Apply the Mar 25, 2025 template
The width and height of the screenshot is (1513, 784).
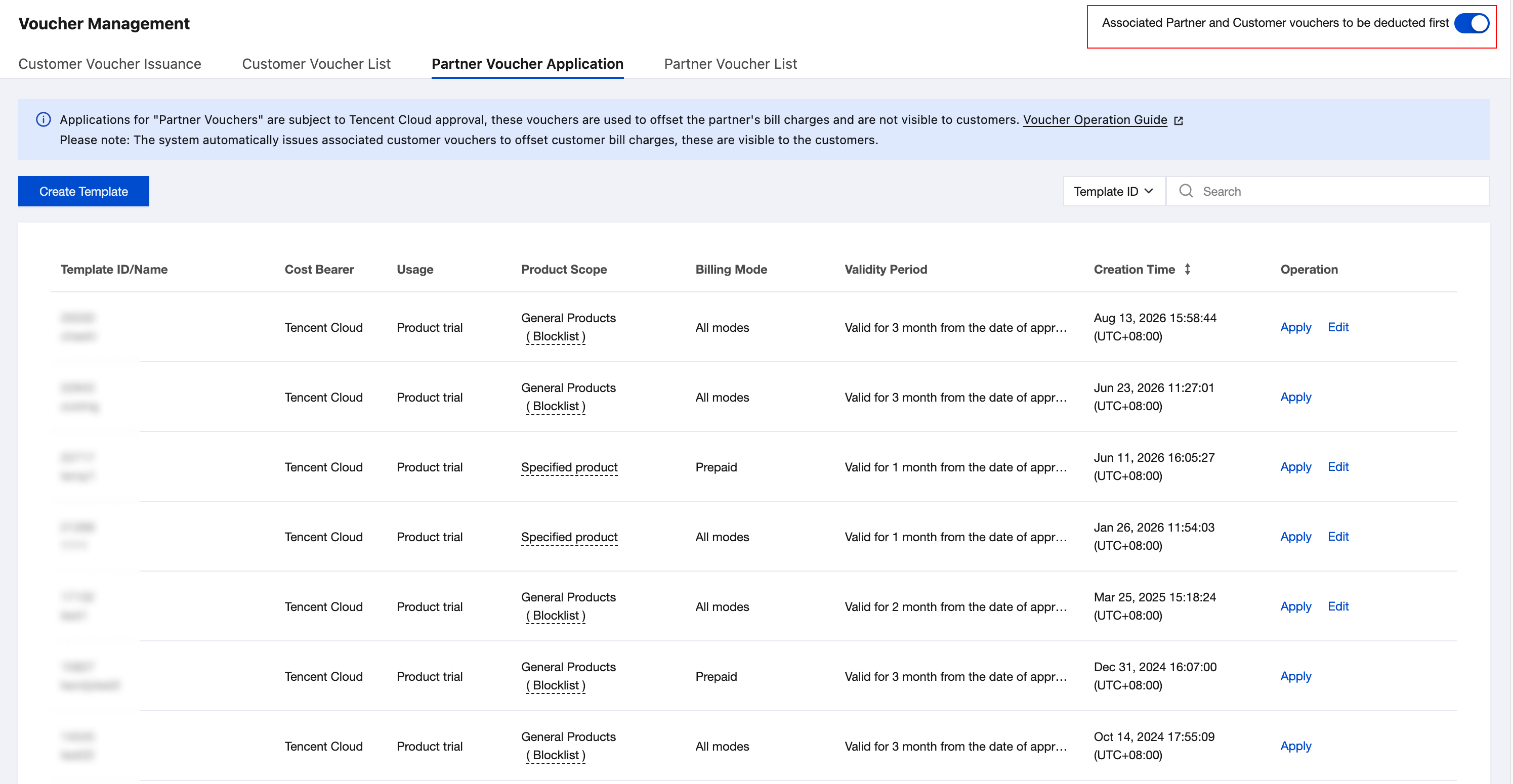click(x=1296, y=606)
